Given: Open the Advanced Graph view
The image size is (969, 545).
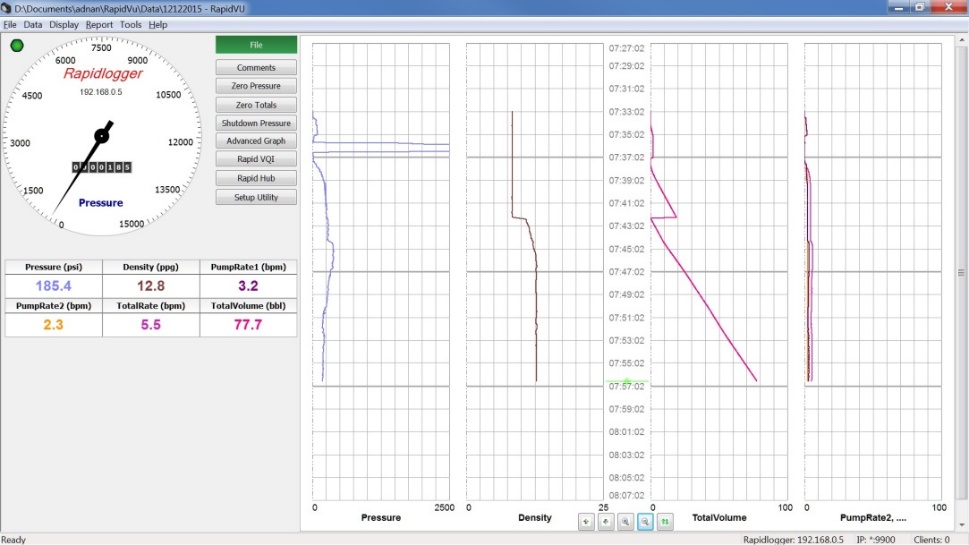Looking at the screenshot, I should 256,141.
